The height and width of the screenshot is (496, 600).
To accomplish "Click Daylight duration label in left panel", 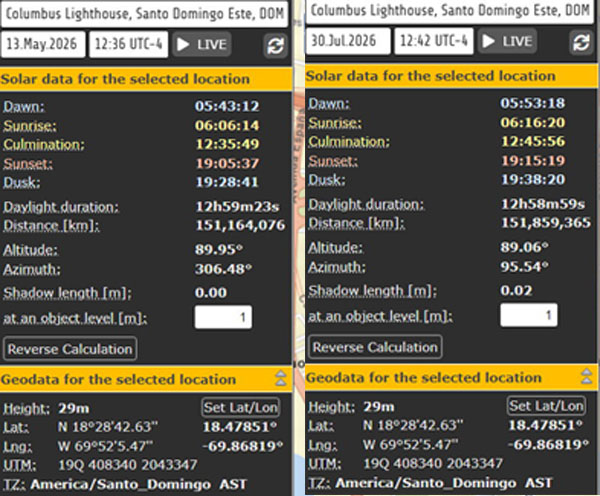I will [x=61, y=207].
